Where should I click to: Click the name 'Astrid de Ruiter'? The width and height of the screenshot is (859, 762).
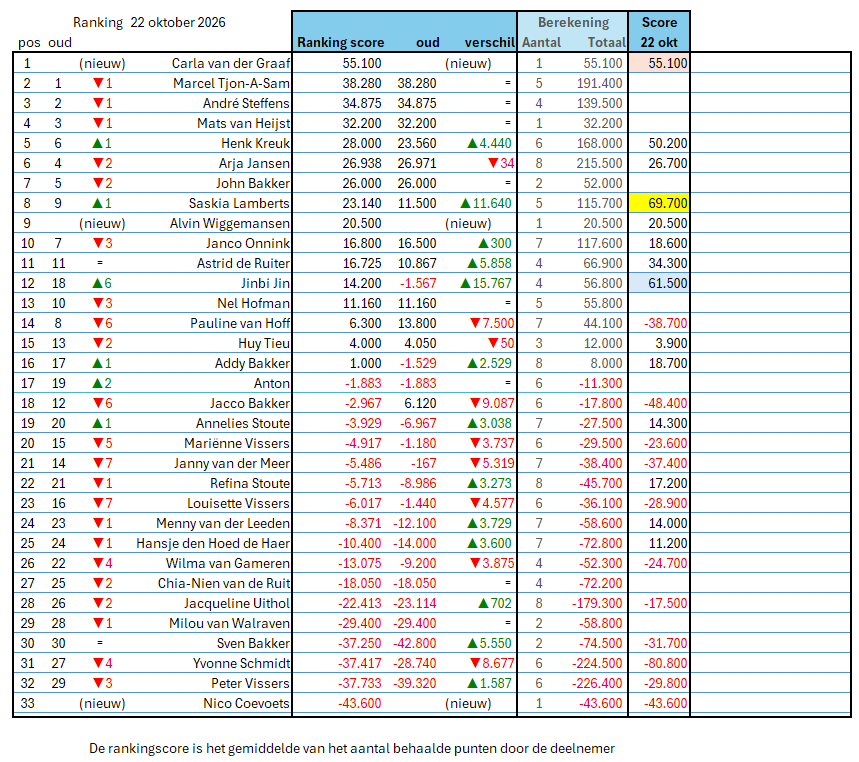(243, 263)
